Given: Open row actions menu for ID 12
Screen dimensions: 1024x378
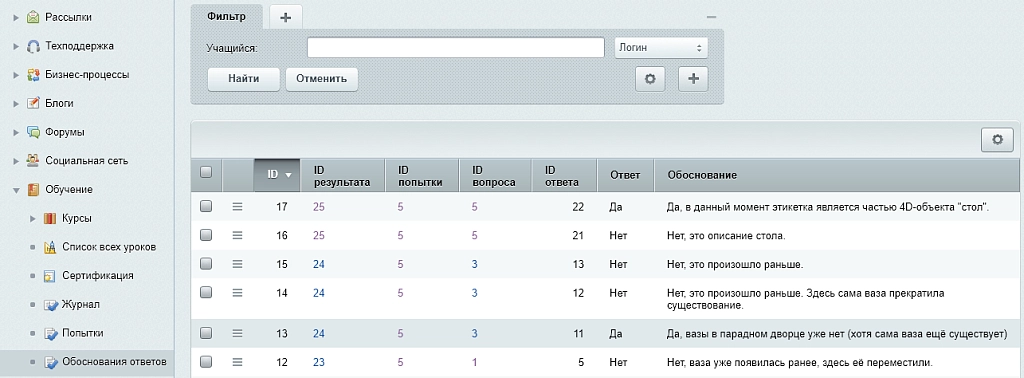Looking at the screenshot, I should click(238, 362).
